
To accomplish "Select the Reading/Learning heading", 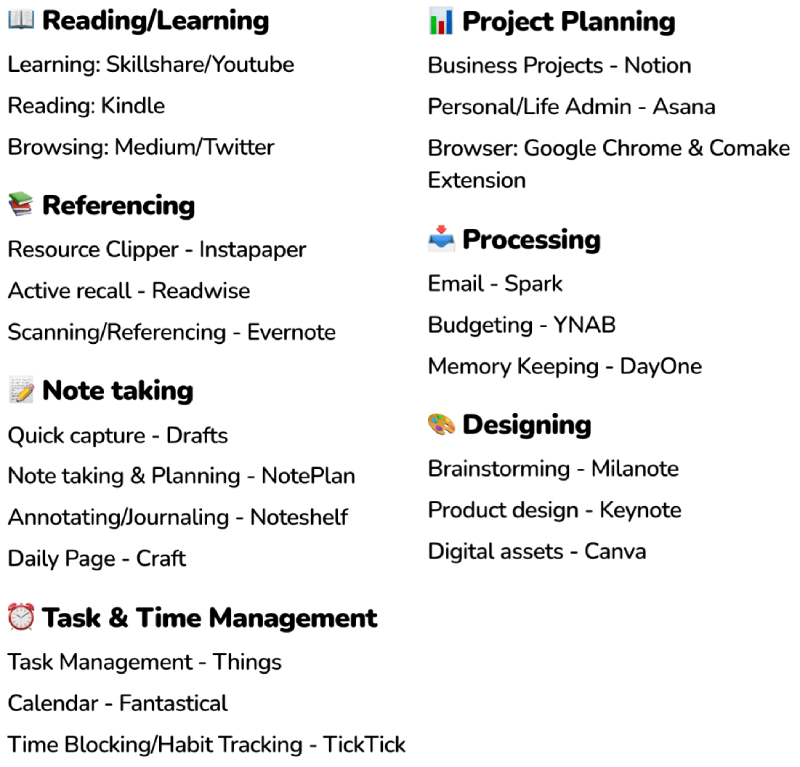I will (155, 21).
